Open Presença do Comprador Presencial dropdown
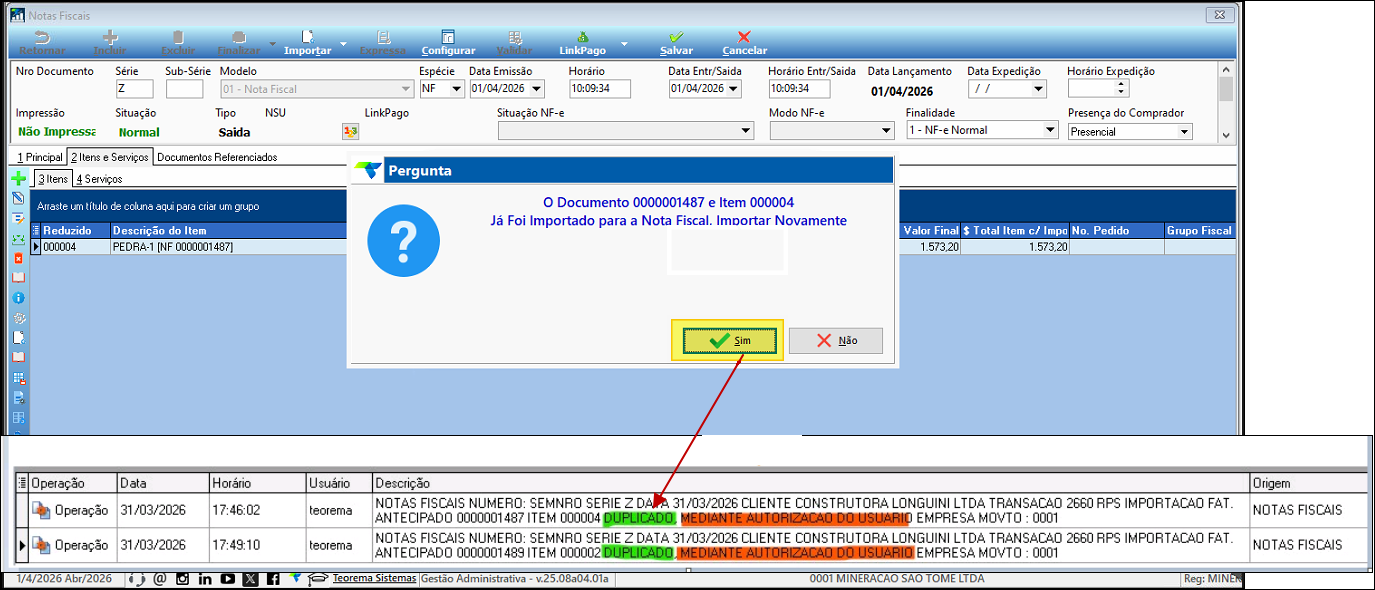 (1185, 131)
